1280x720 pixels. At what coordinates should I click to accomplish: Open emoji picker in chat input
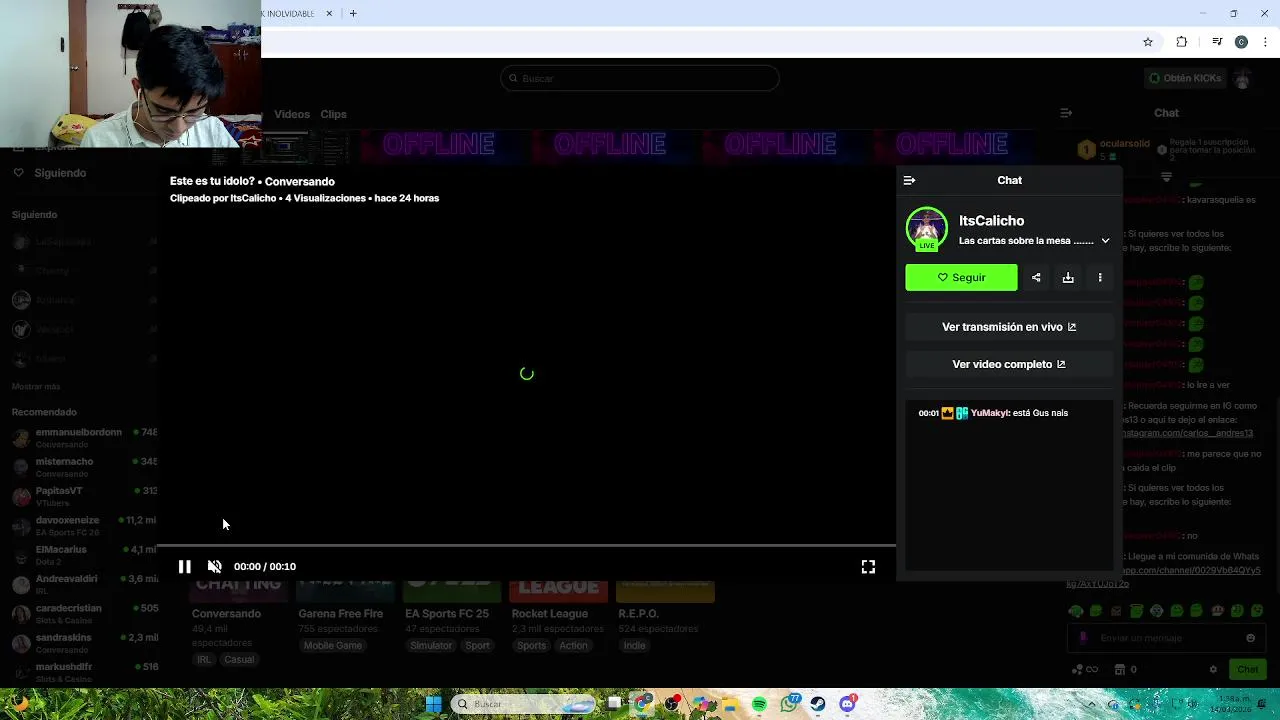tap(1250, 638)
